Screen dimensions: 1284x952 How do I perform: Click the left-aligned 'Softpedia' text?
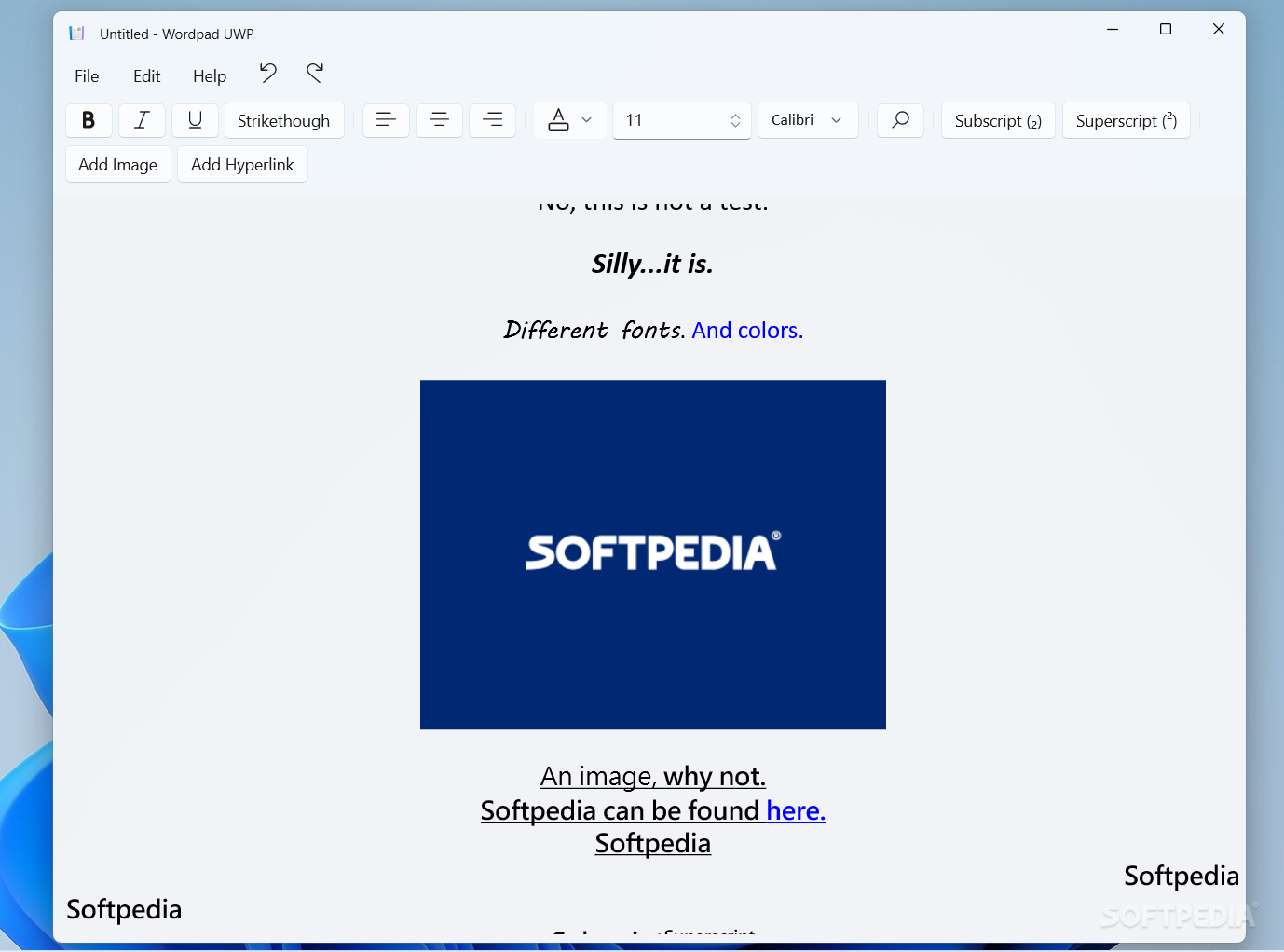pyautogui.click(x=124, y=909)
